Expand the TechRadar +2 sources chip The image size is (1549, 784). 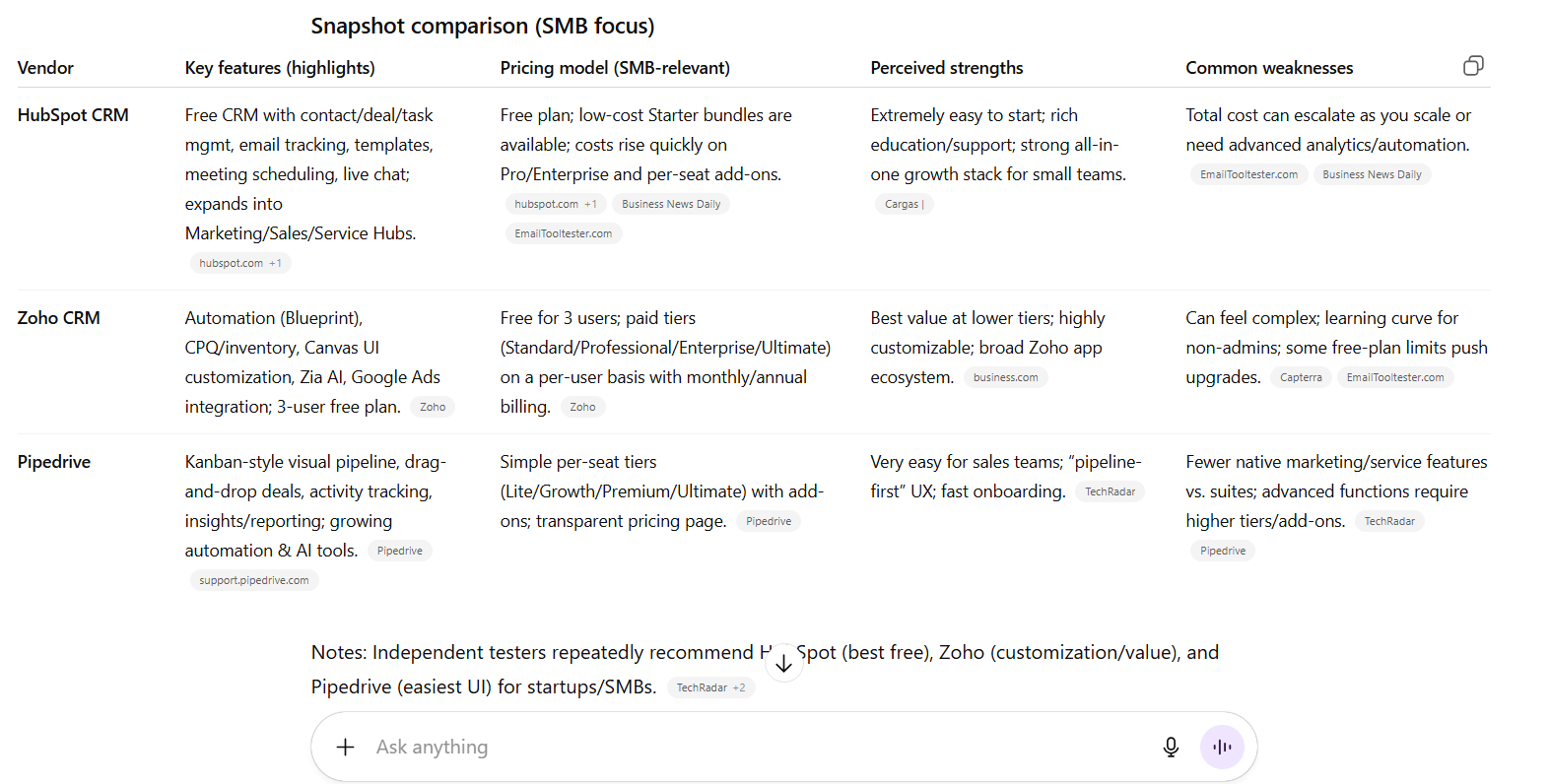710,687
